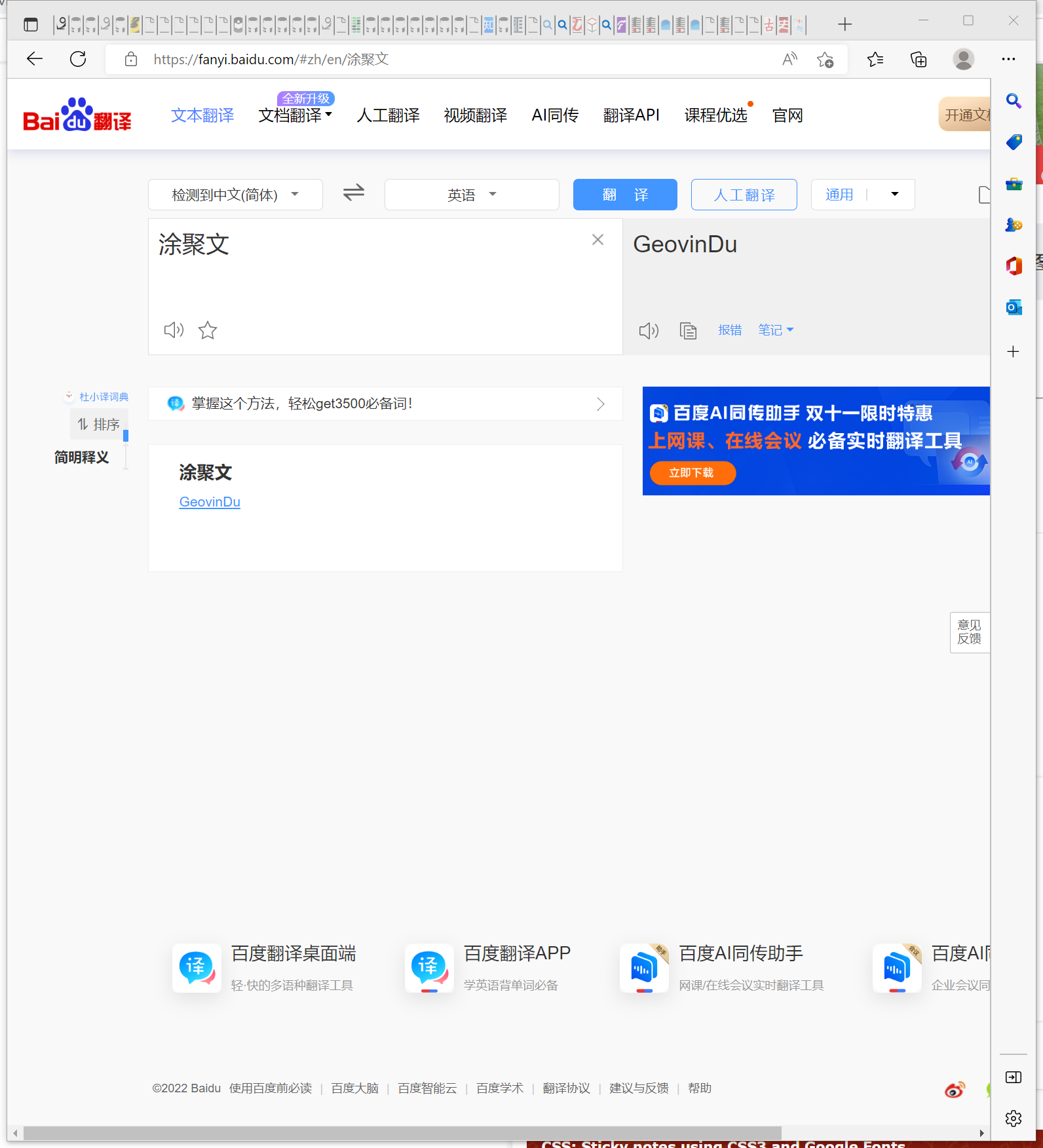1043x1148 pixels.
Task: Expand the 文档翻译 menu
Action: (295, 115)
